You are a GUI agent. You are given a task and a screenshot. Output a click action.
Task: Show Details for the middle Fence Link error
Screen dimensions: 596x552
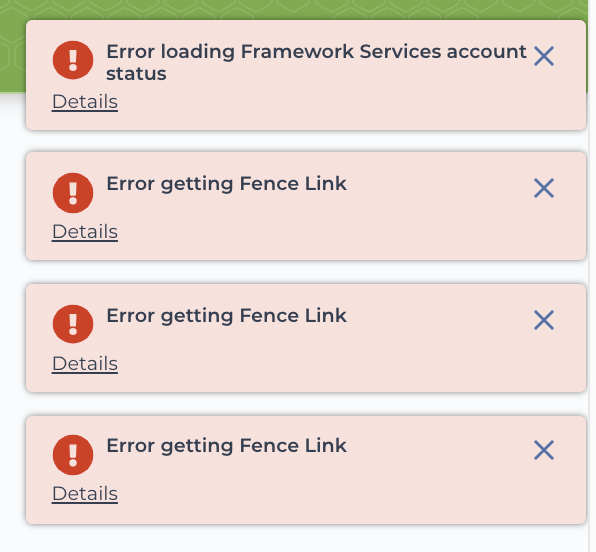[x=85, y=364]
